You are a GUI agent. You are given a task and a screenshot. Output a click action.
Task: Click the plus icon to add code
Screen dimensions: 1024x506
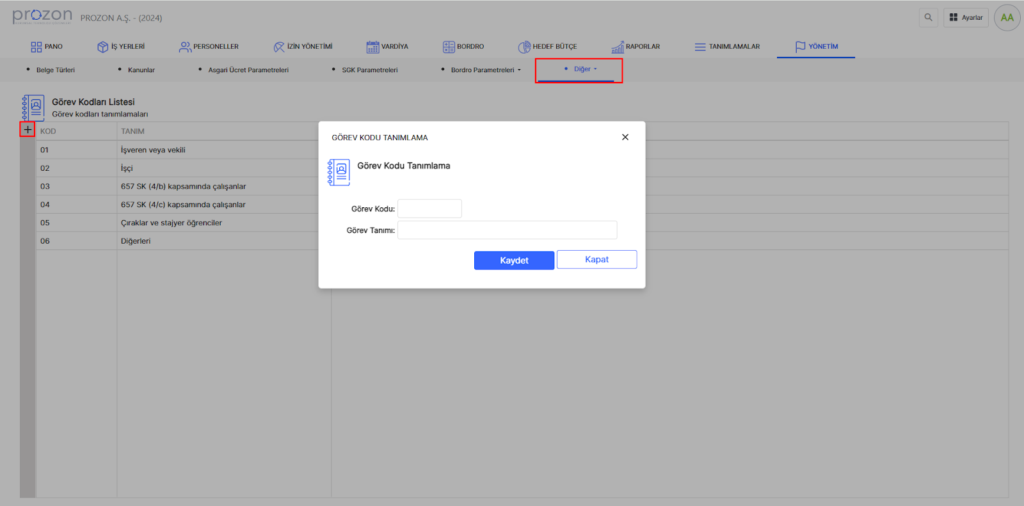pyautogui.click(x=27, y=130)
